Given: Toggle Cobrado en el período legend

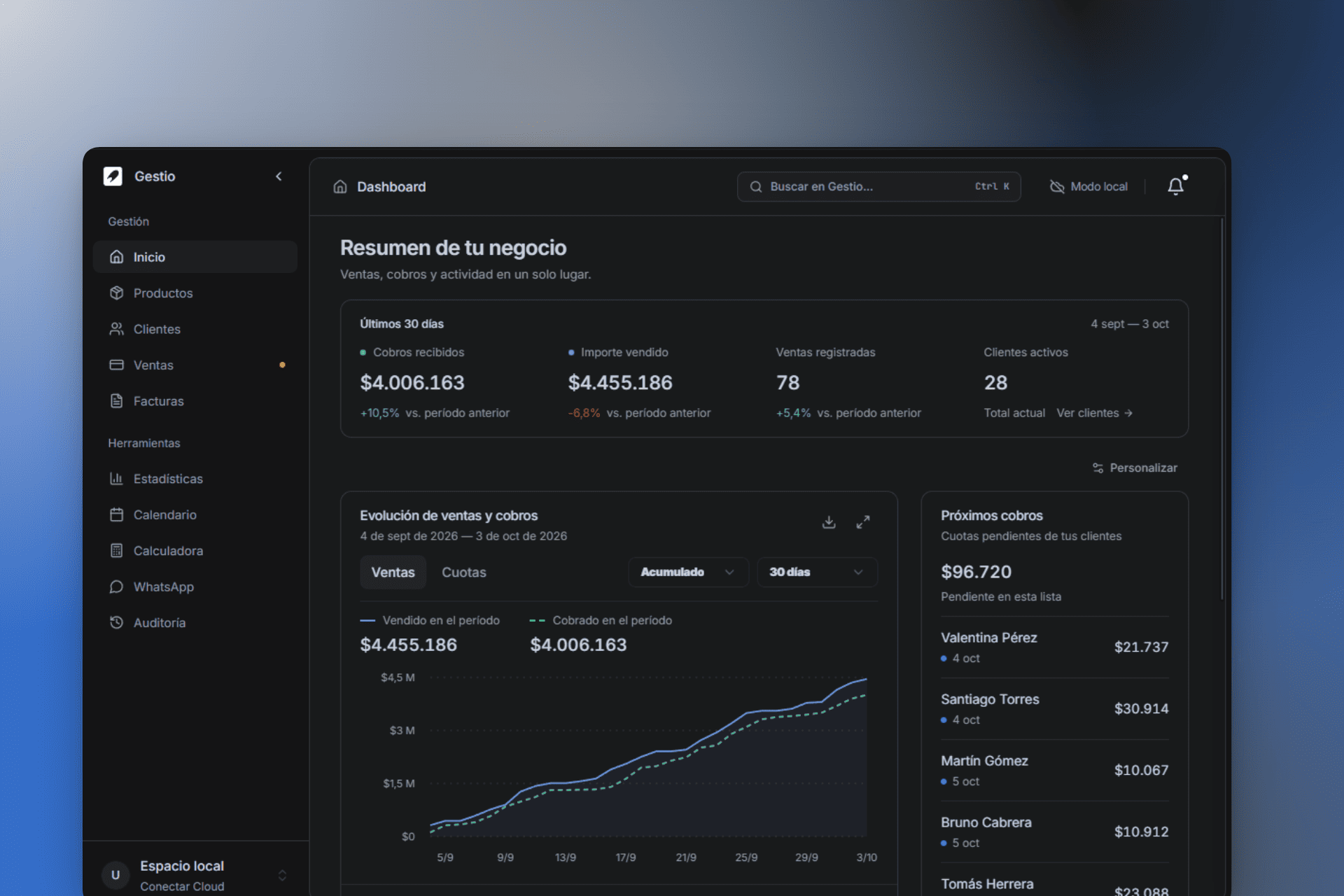Looking at the screenshot, I should pos(601,620).
